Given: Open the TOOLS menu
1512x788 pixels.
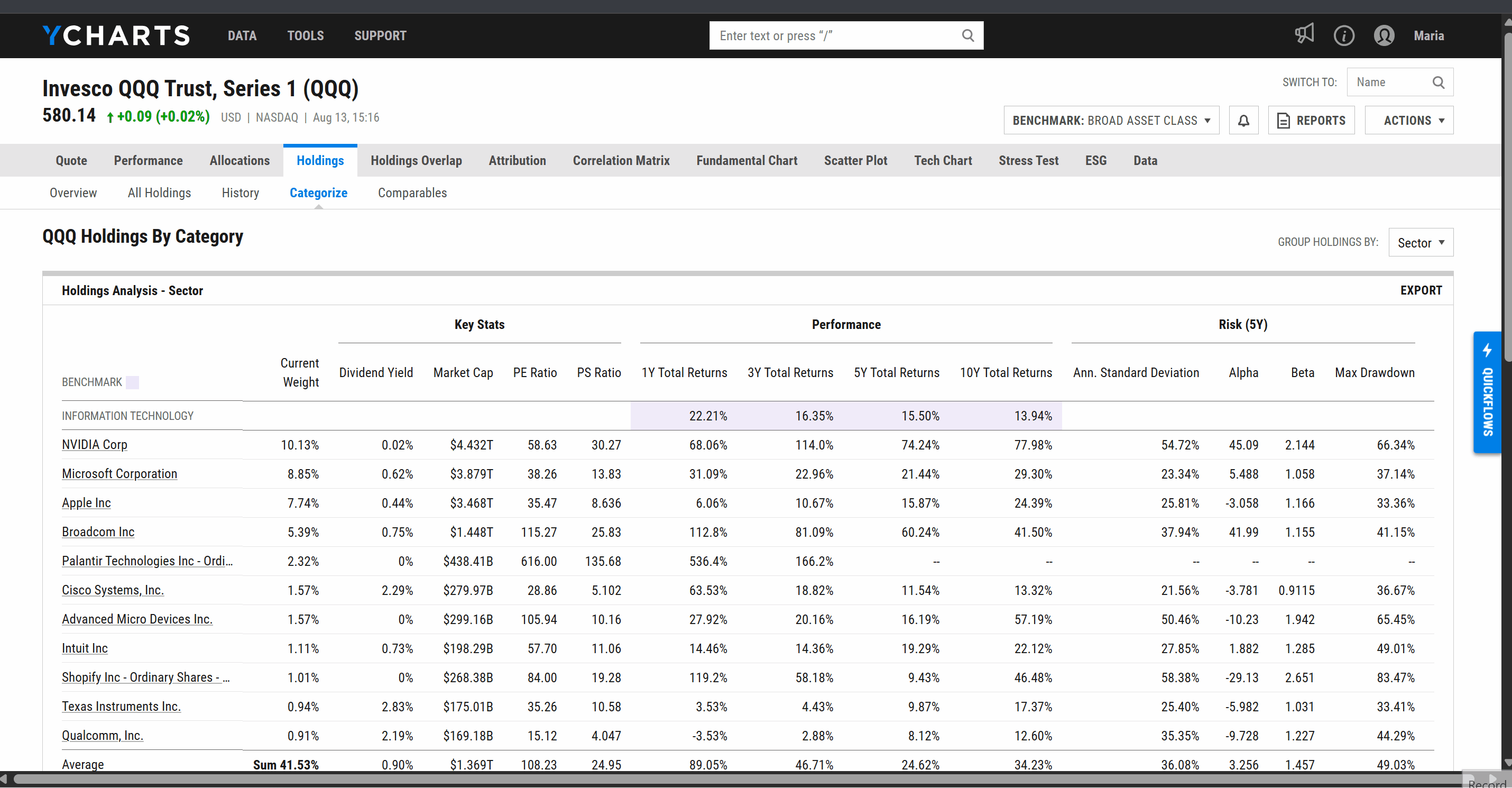Looking at the screenshot, I should pos(305,36).
